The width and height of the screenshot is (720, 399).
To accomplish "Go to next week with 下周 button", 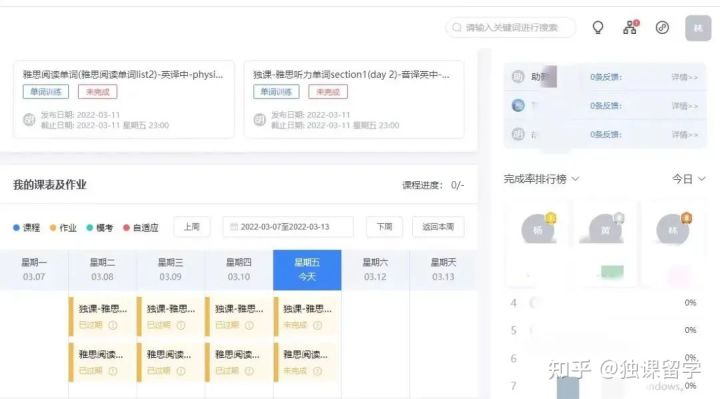I will tap(384, 227).
